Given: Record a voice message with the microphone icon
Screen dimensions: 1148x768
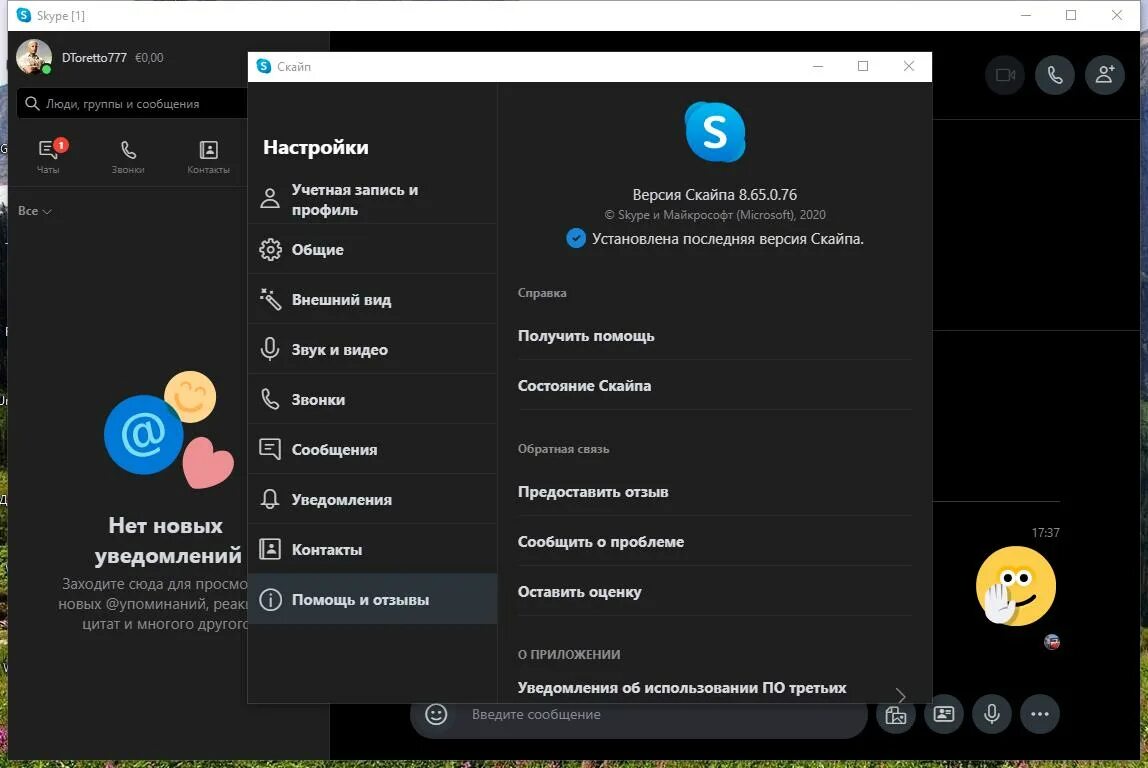Looking at the screenshot, I should pos(992,714).
